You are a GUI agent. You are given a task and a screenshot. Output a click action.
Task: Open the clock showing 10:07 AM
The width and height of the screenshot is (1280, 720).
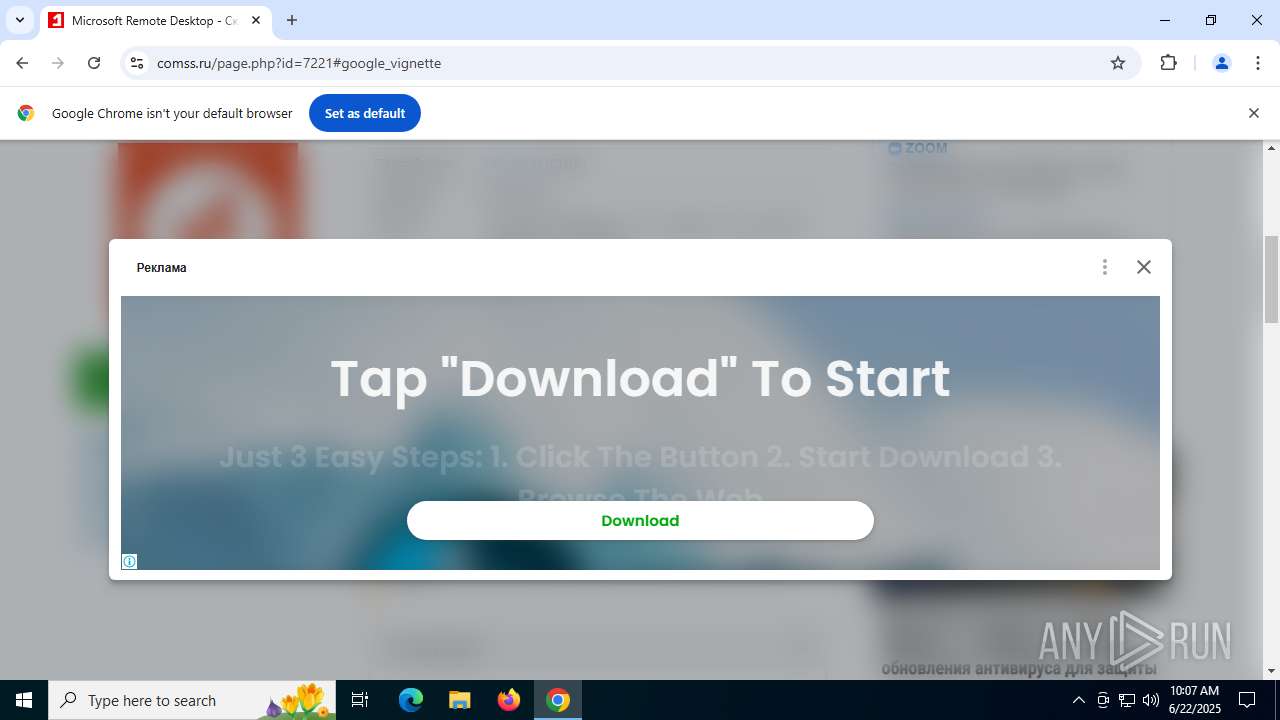tap(1194, 700)
